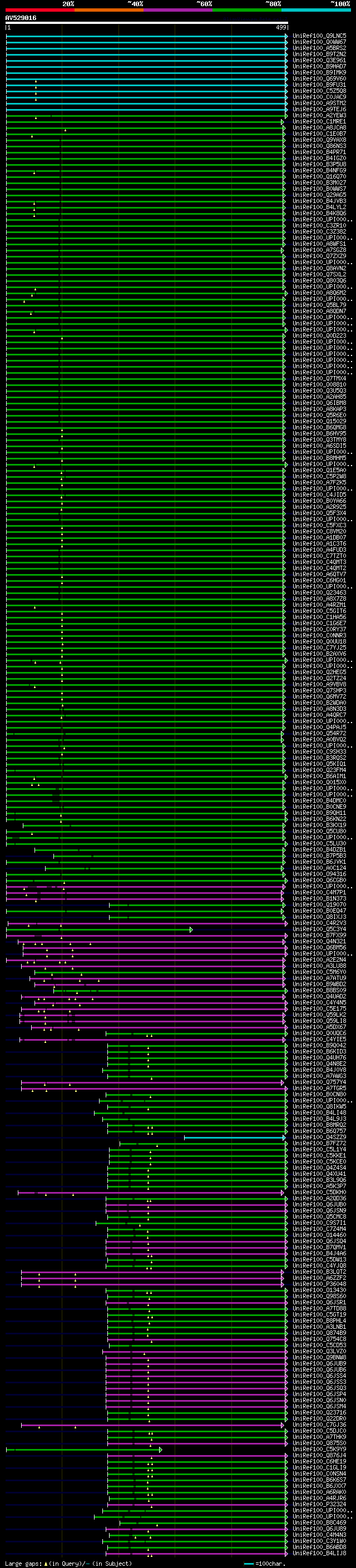Image resolution: width=356 pixels, height=1568 pixels.
Task: Open hit UniRef100_B9IMK9
Action: [319, 72]
